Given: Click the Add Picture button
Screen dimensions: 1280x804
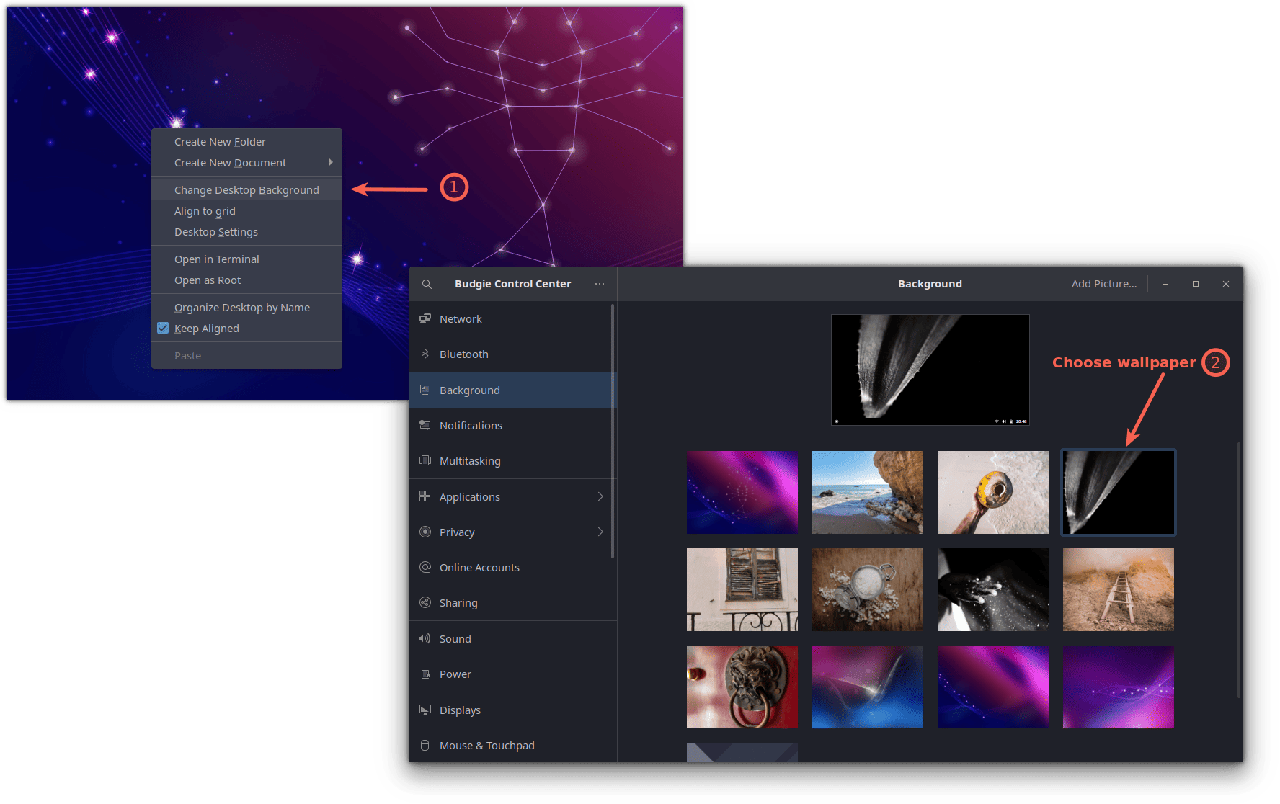Looking at the screenshot, I should tap(1104, 284).
